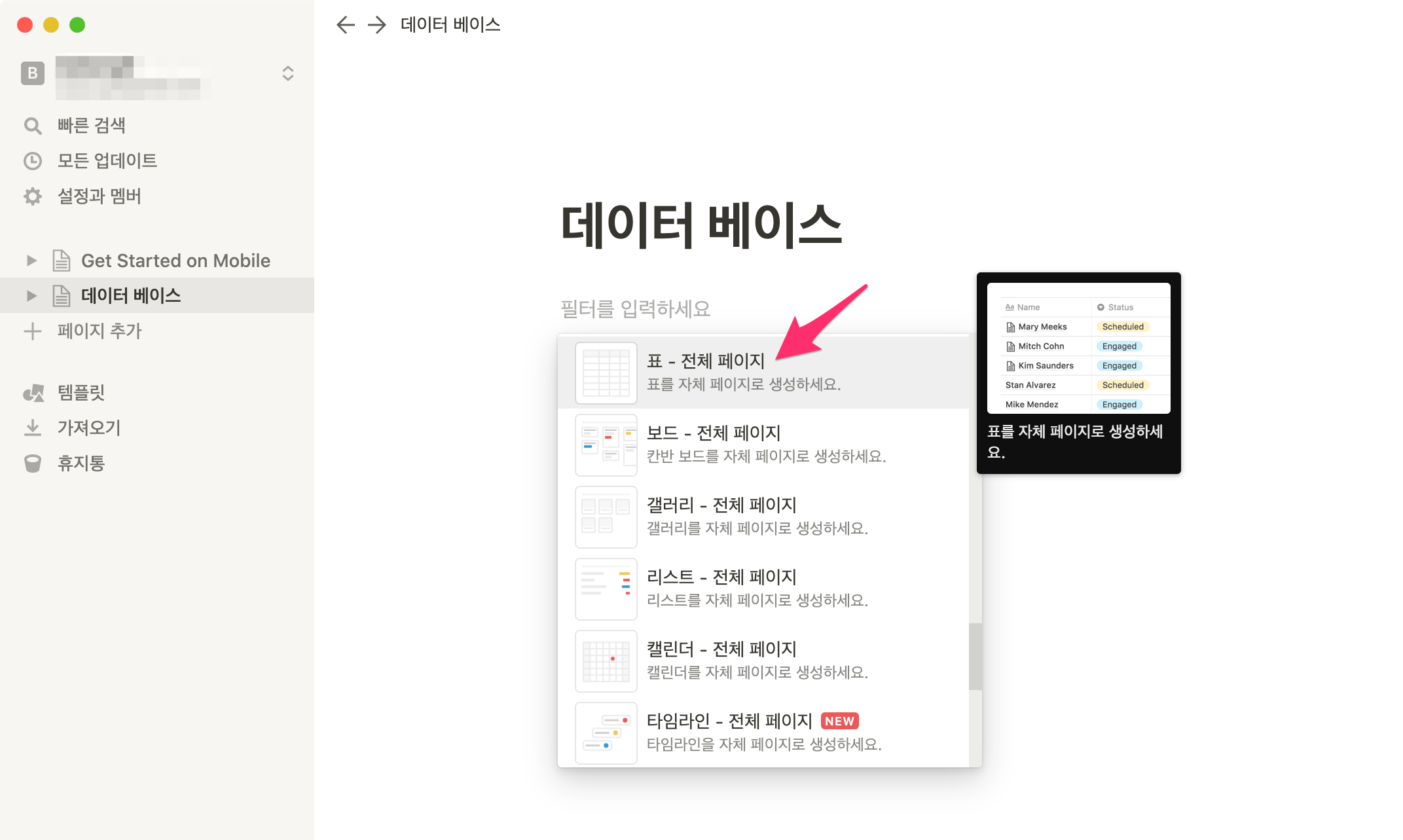Open all updates clock icon
This screenshot has height=840, width=1403.
[33, 161]
